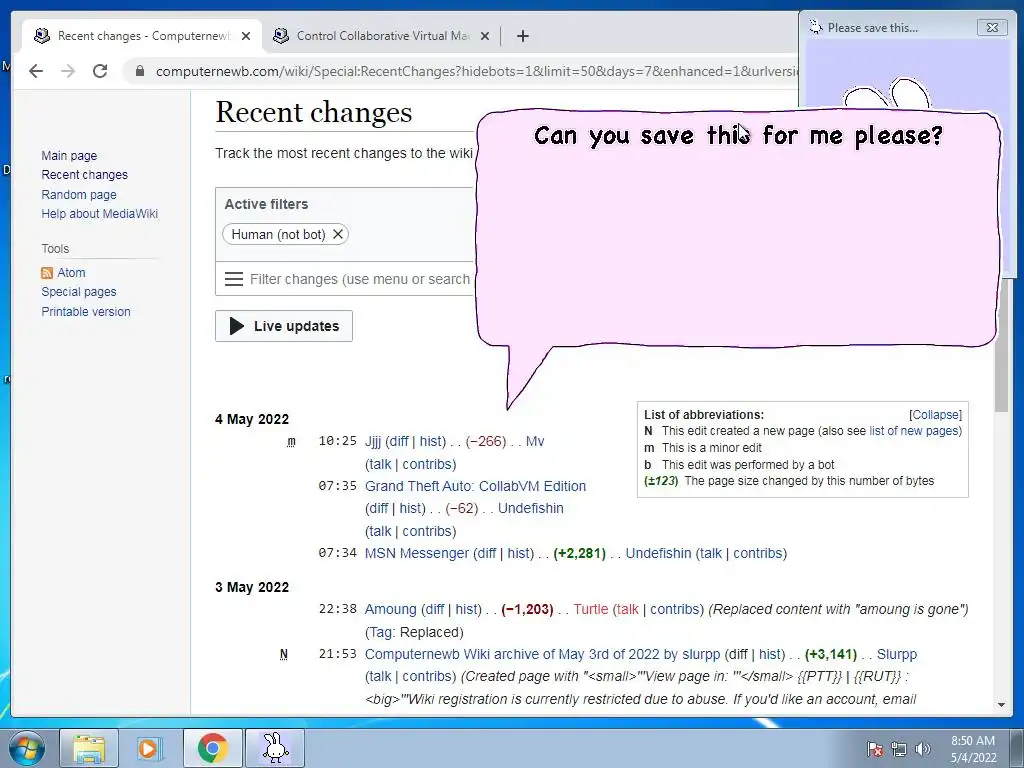The height and width of the screenshot is (768, 1024).
Task: Open contribs for Turtle
Action: point(675,609)
